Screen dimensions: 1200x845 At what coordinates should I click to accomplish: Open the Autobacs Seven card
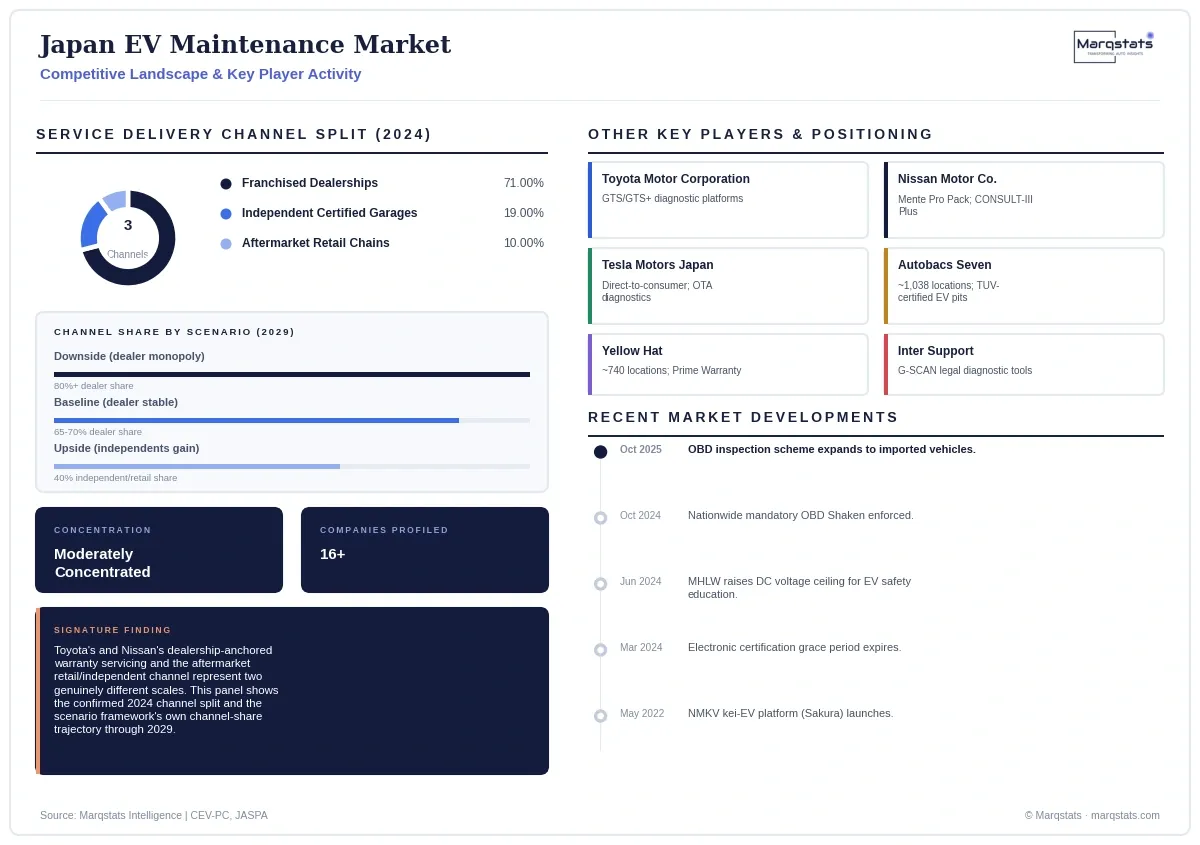coord(1024,286)
